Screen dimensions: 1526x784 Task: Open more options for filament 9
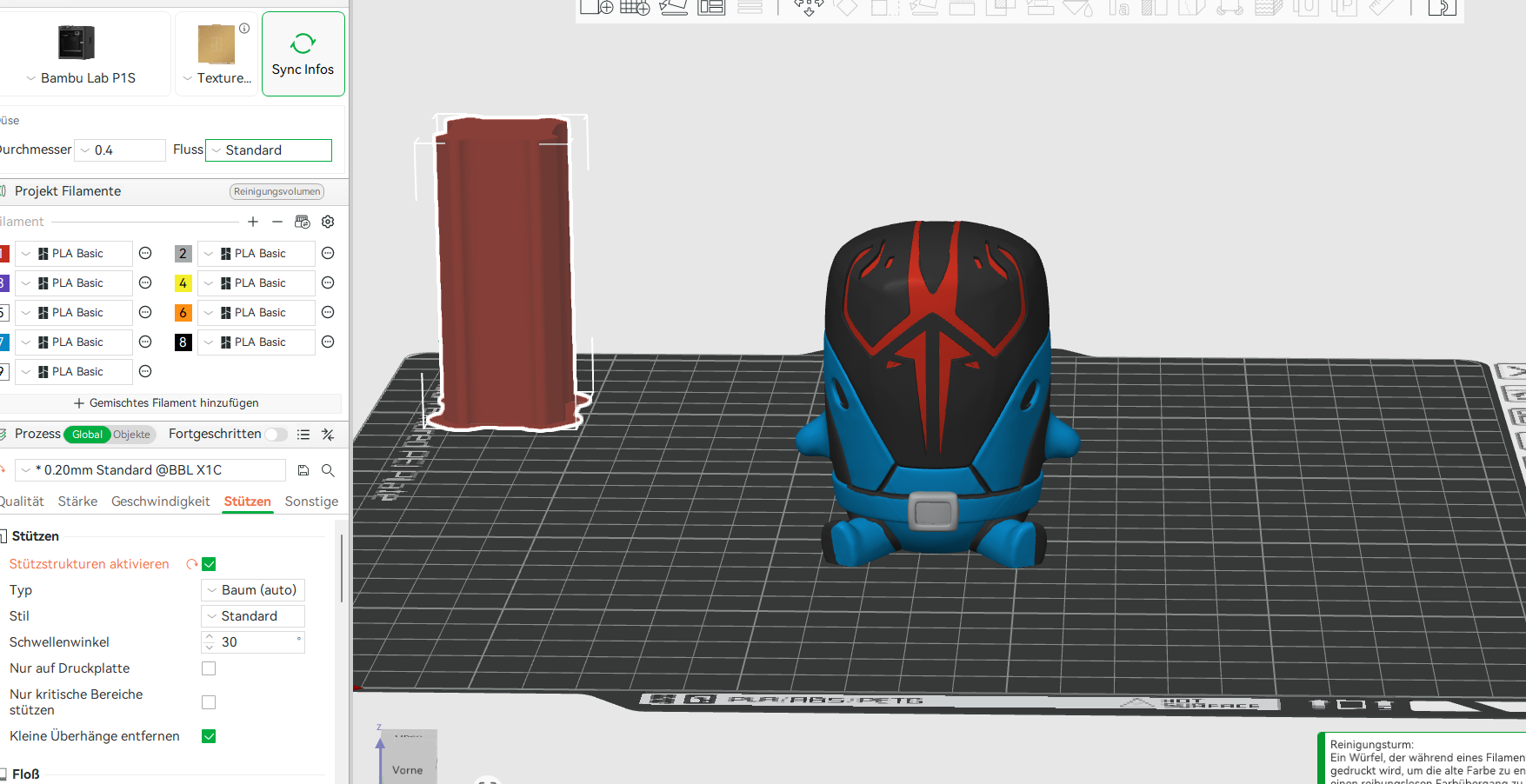click(x=145, y=371)
